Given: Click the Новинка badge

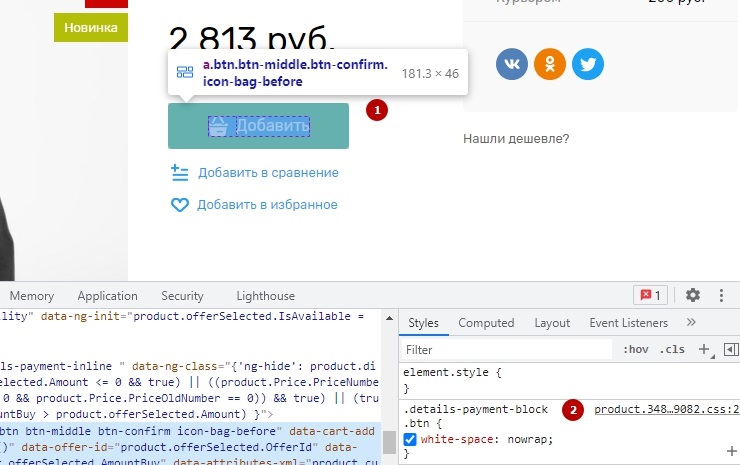Looking at the screenshot, I should click(x=91, y=27).
